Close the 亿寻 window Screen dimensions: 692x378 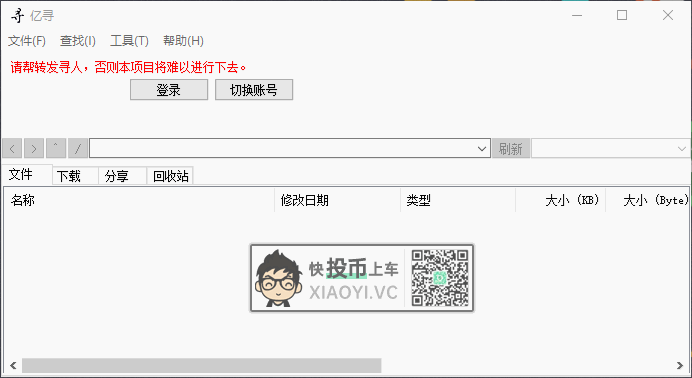click(668, 15)
